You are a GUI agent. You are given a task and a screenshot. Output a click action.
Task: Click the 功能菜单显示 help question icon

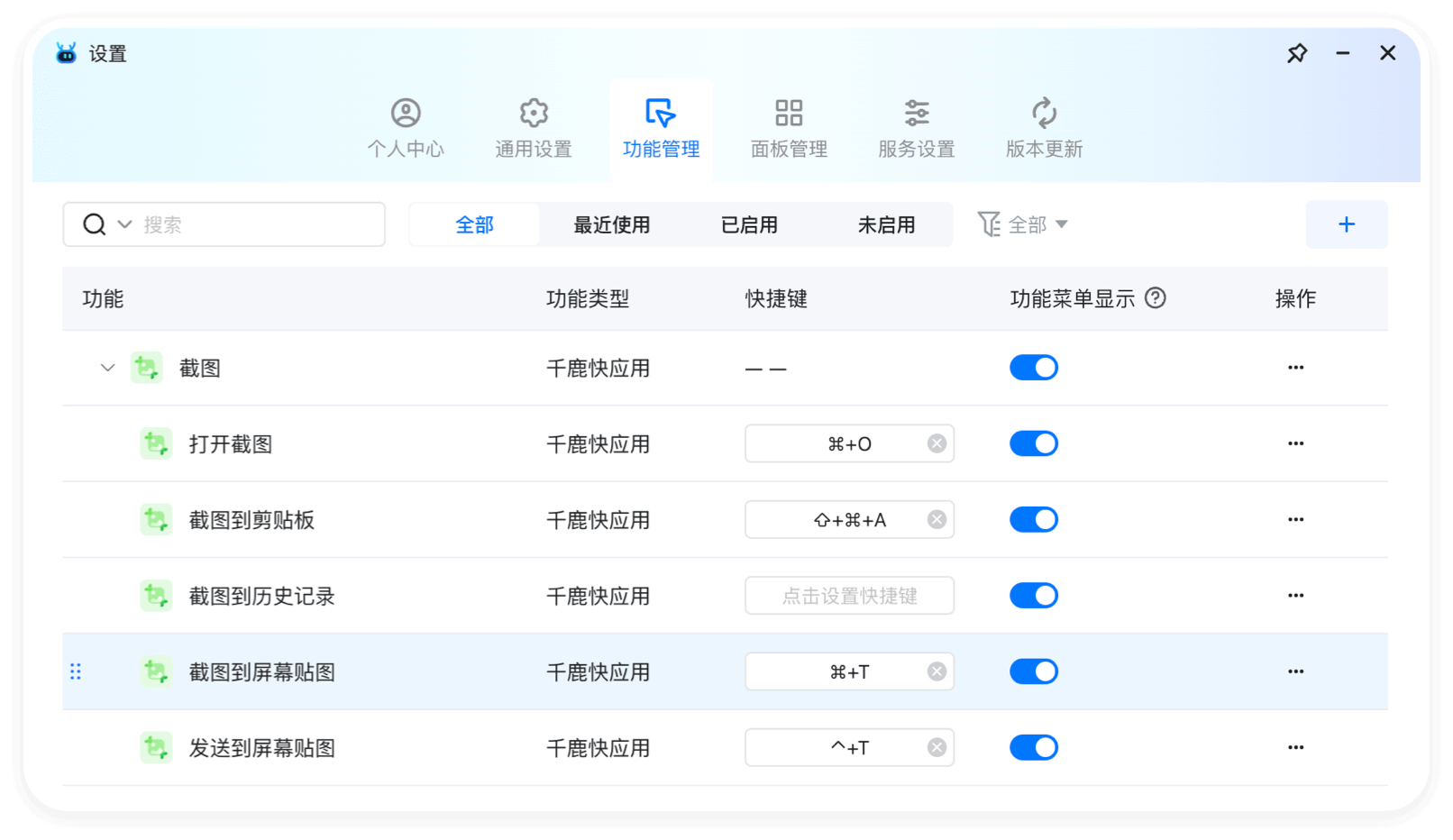pos(1156,298)
